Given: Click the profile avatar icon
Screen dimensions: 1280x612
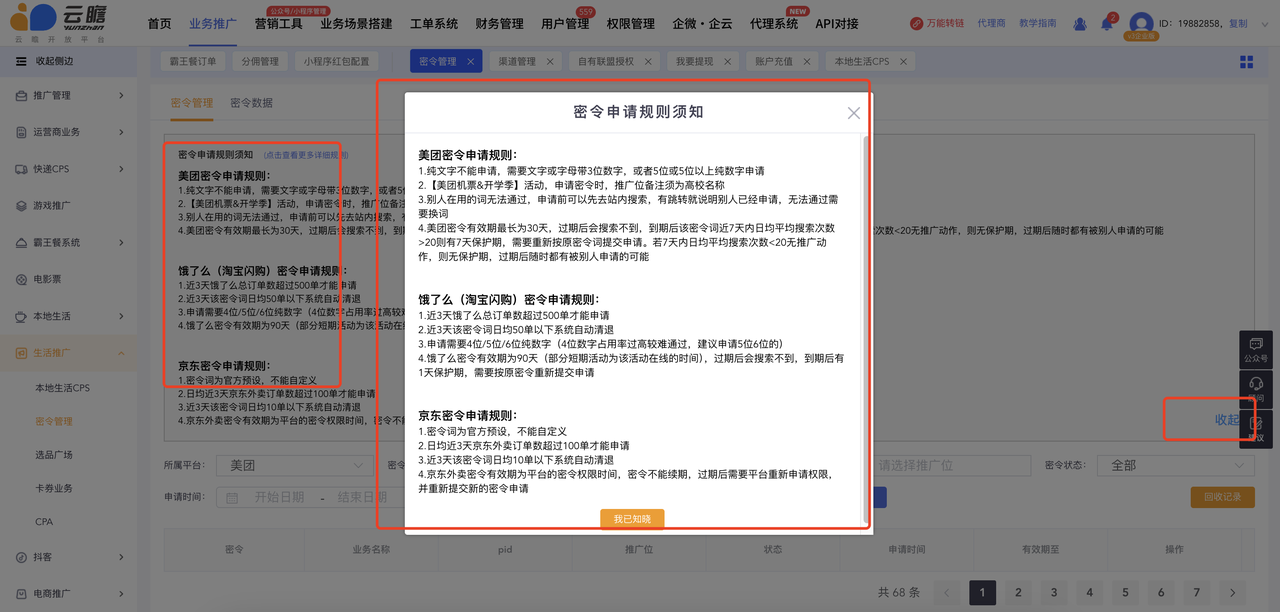Looking at the screenshot, I should pyautogui.click(x=1141, y=24).
